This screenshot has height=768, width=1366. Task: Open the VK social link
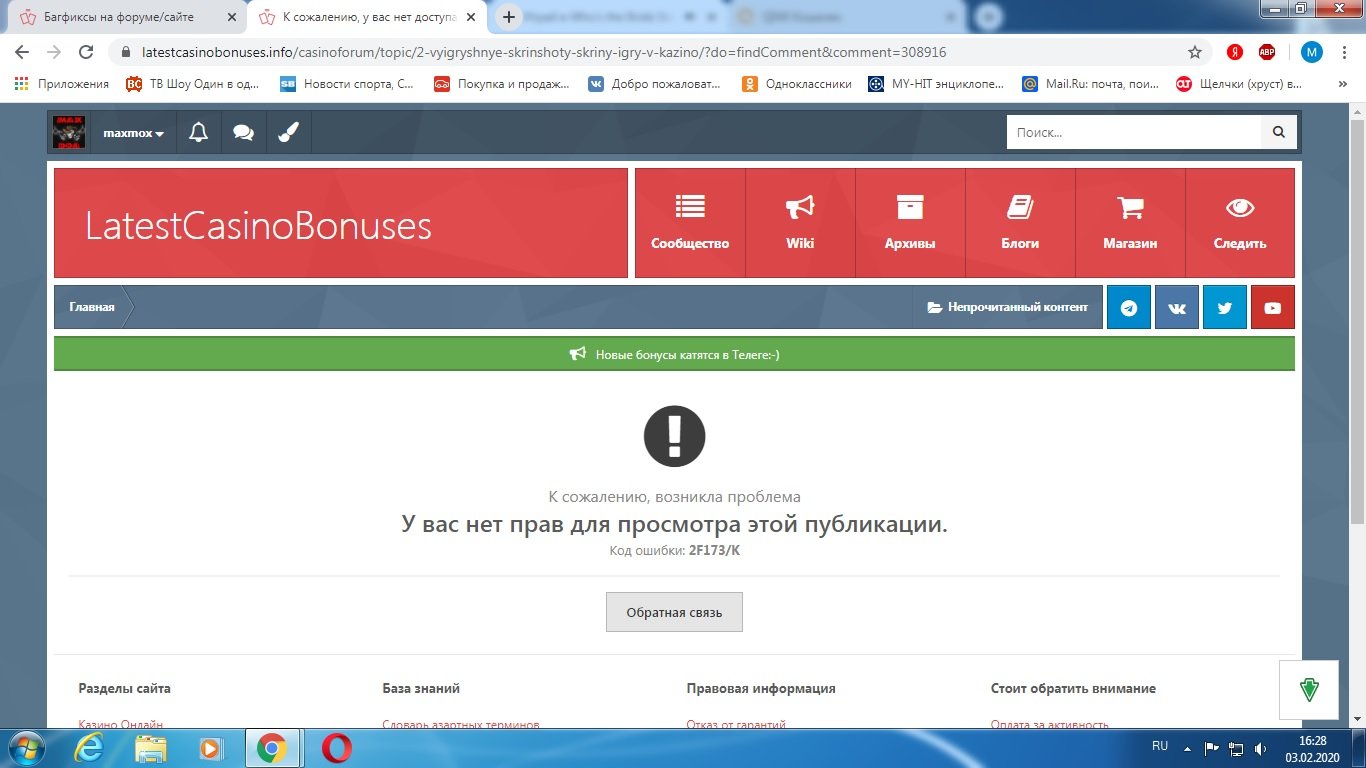[x=1177, y=308]
